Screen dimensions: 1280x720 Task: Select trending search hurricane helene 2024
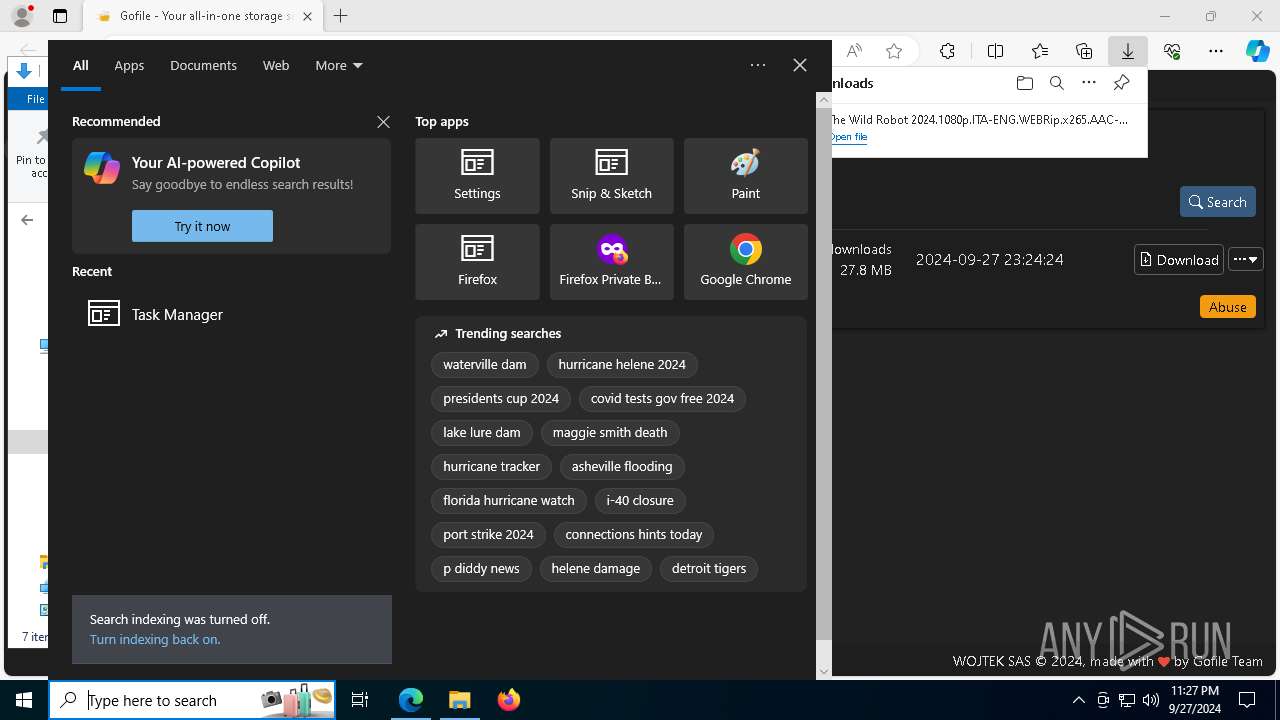click(622, 365)
